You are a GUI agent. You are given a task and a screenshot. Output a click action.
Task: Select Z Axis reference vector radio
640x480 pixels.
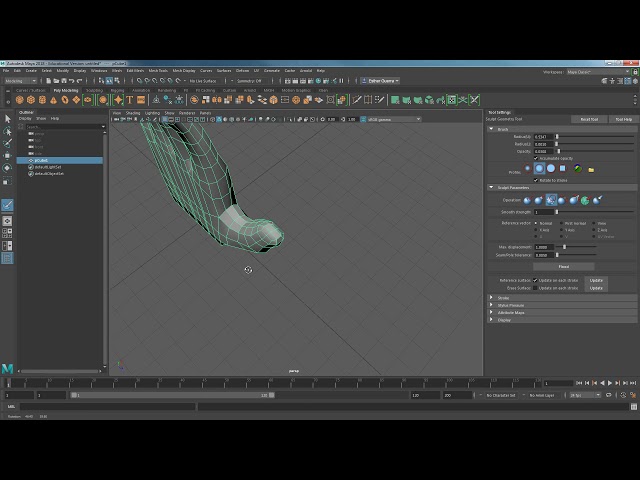593,230
